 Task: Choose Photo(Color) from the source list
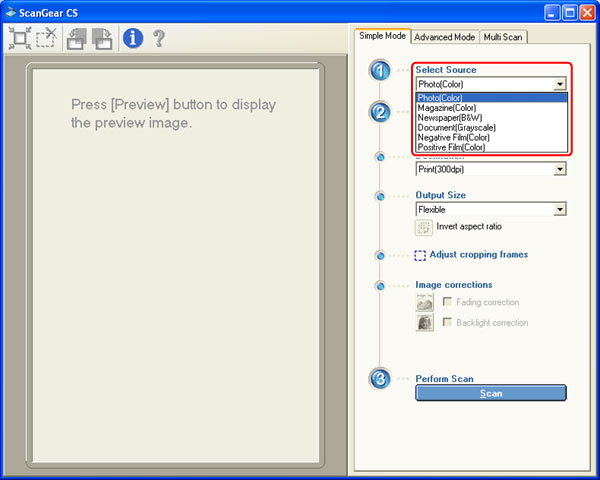491,98
